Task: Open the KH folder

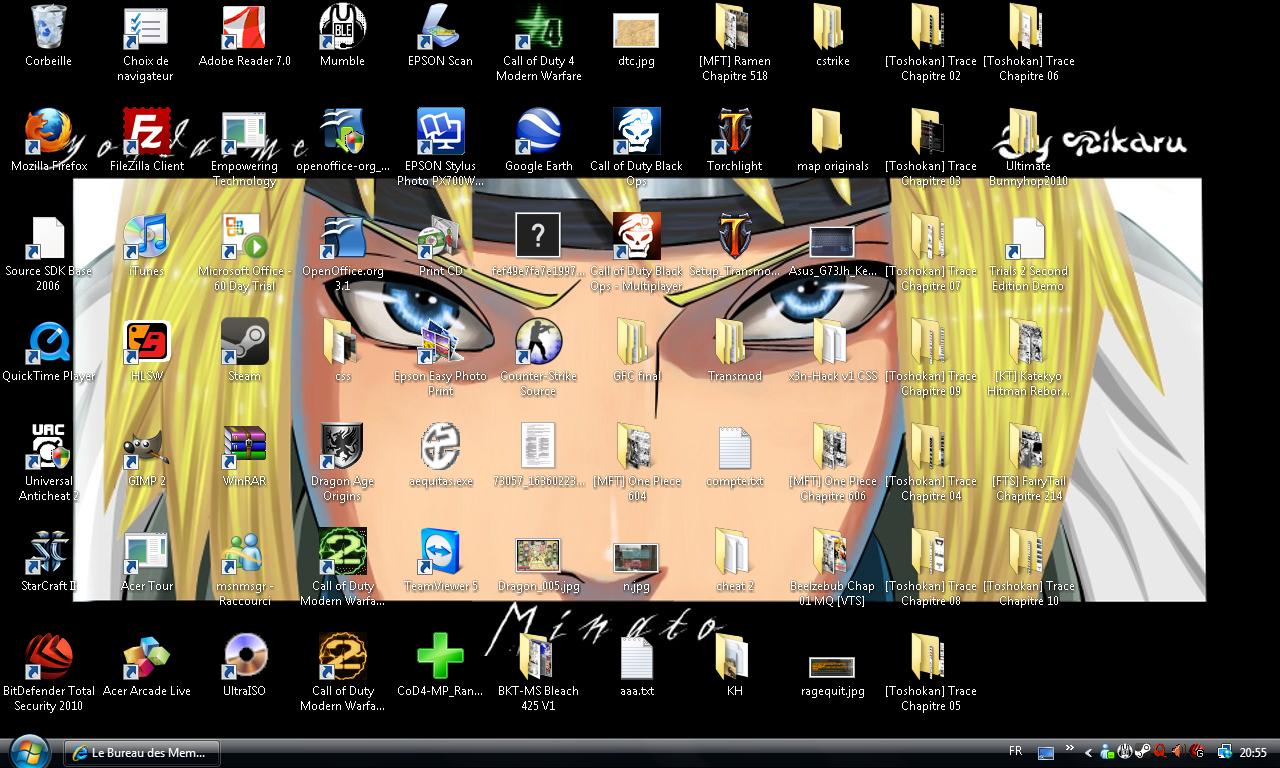Action: pyautogui.click(x=734, y=657)
